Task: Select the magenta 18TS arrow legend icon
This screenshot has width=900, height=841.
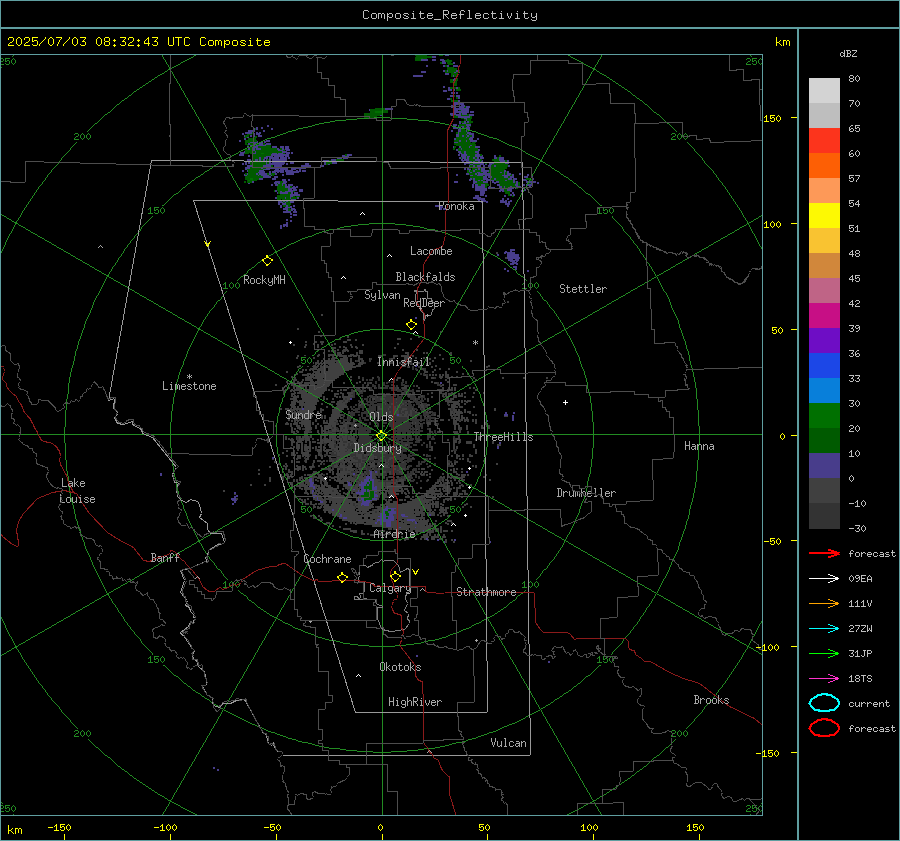Action: click(824, 679)
